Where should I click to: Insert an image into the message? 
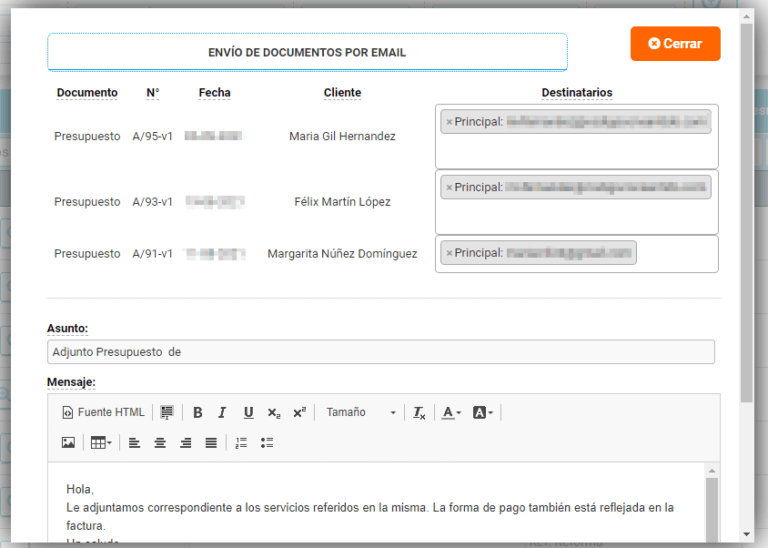[68, 443]
